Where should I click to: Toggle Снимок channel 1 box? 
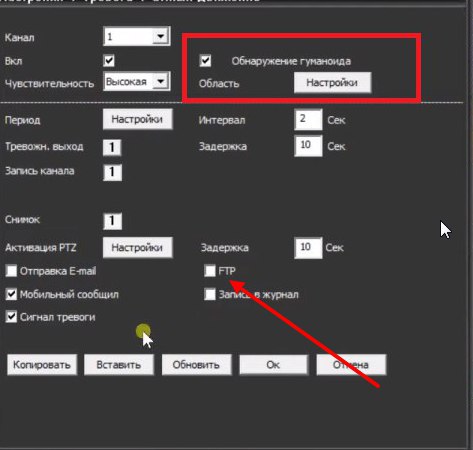click(112, 221)
